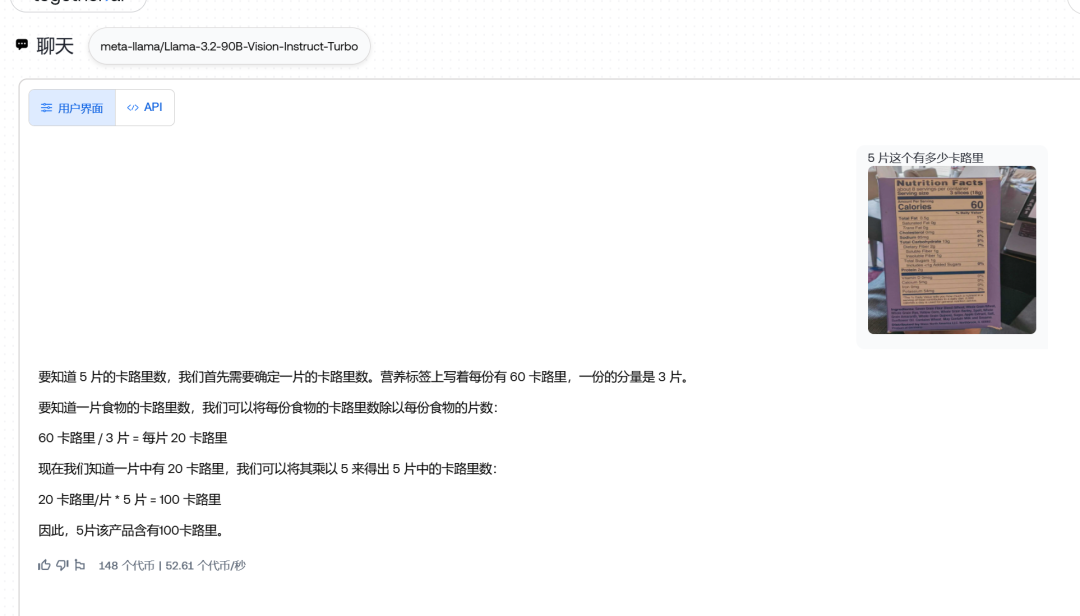The width and height of the screenshot is (1080, 616).
Task: Click the 聊天 heading text
Action: 55,46
